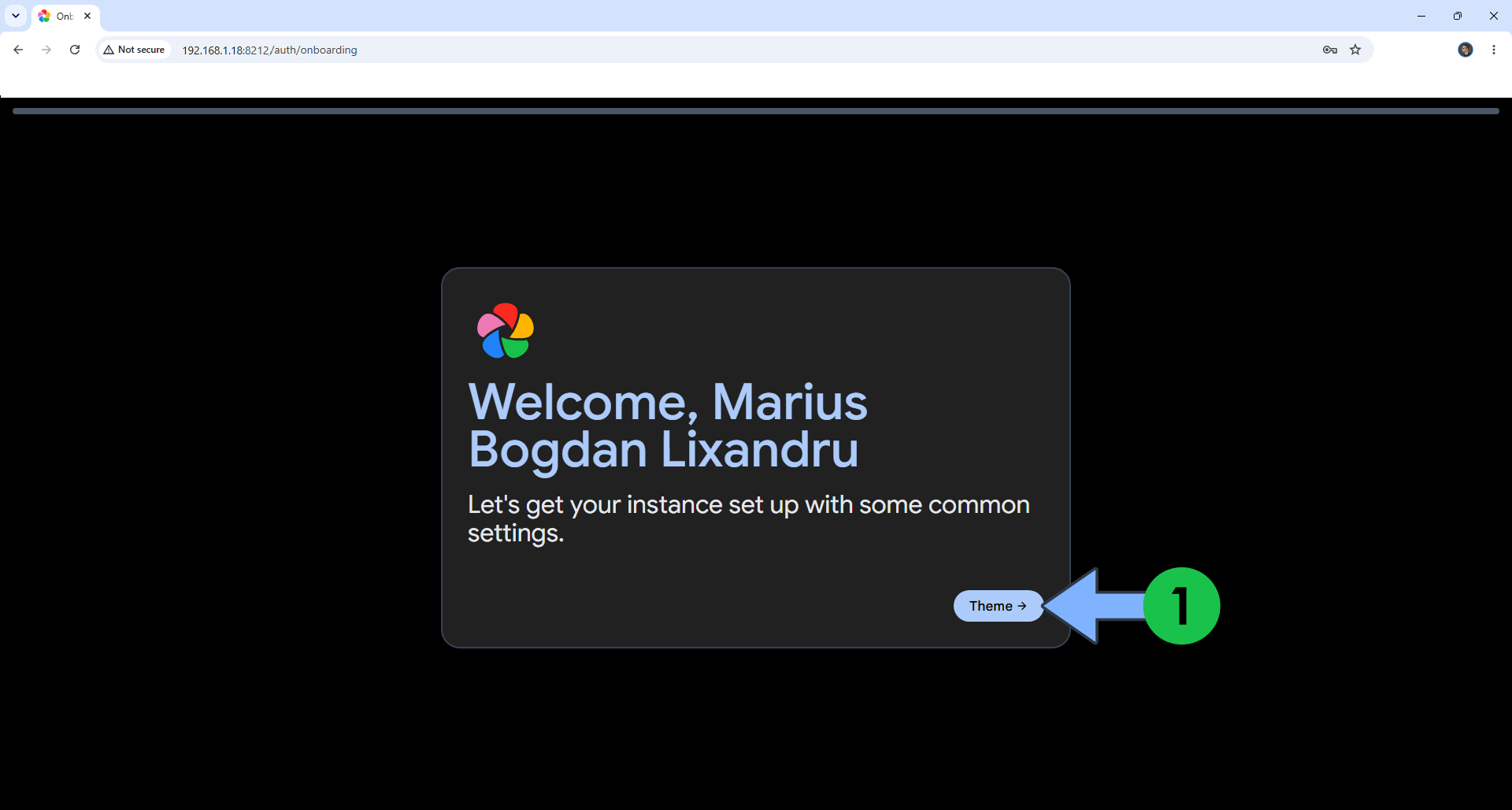Open the Not secure site info badge

[x=134, y=50]
